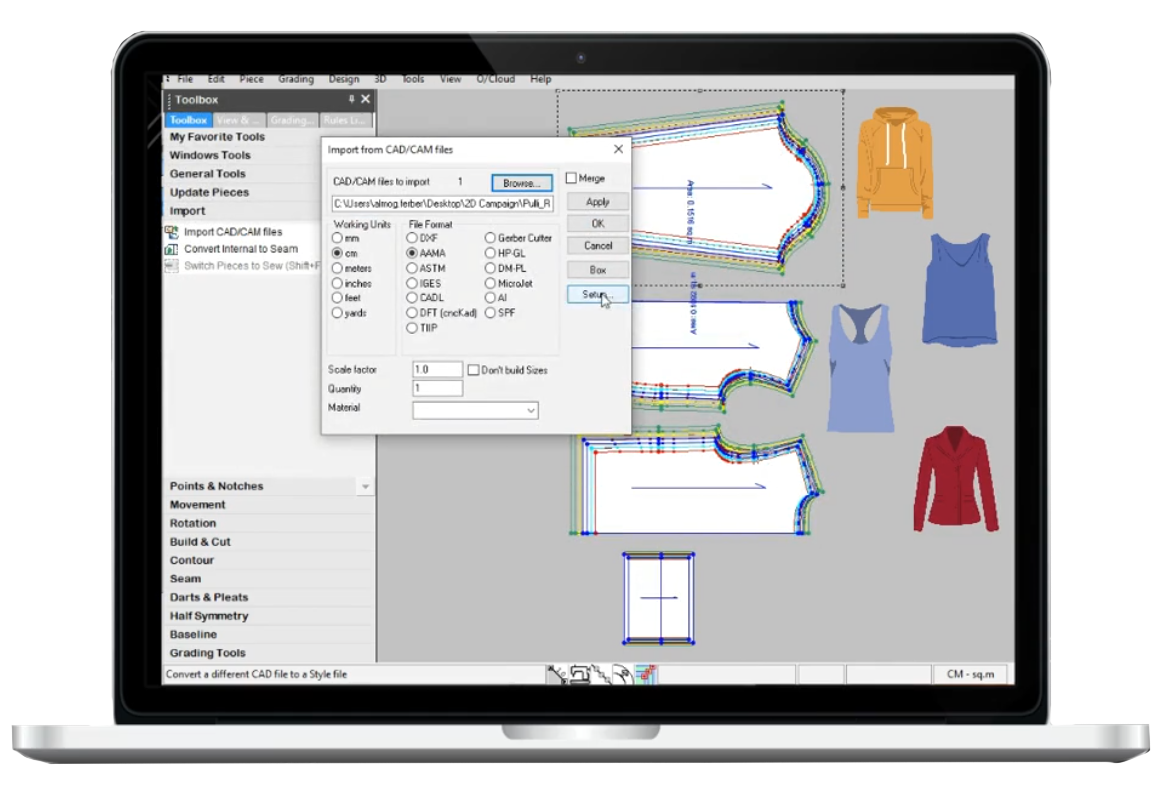Click the colored grid icon in status bar
Image resolution: width=1162 pixels, height=786 pixels.
coord(646,675)
